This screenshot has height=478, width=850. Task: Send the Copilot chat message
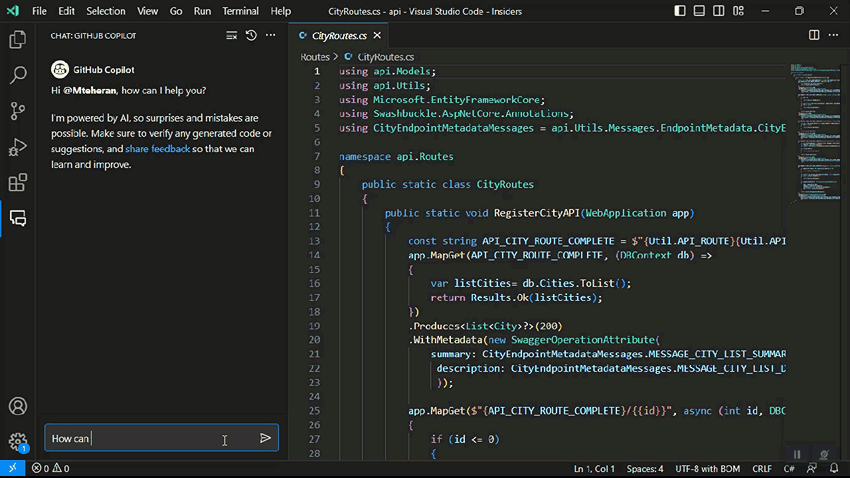(x=265, y=438)
